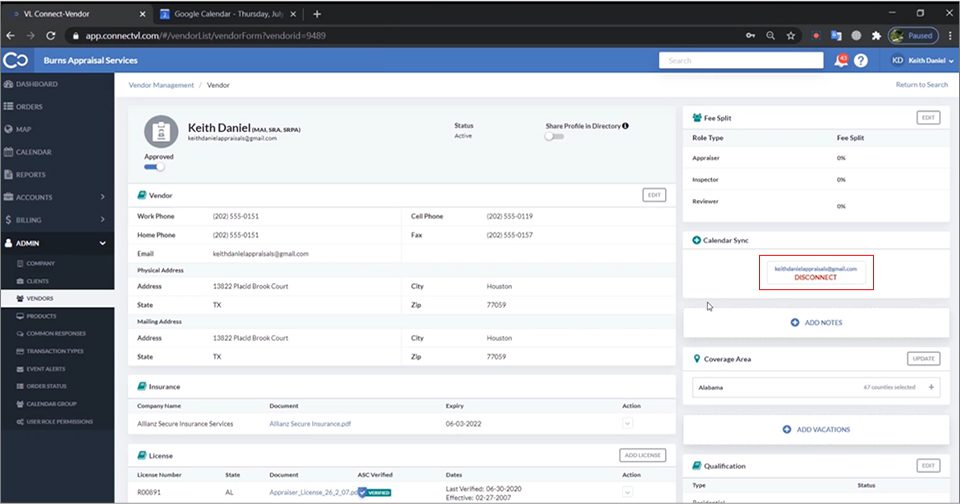This screenshot has height=504, width=960.
Task: Expand the Billing sidebar section
Action: coord(57,220)
